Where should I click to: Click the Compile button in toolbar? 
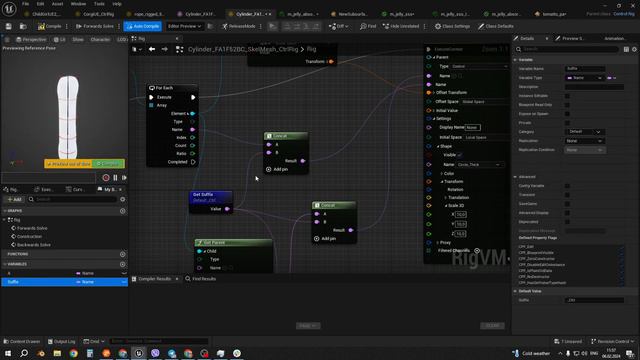pos(49,26)
